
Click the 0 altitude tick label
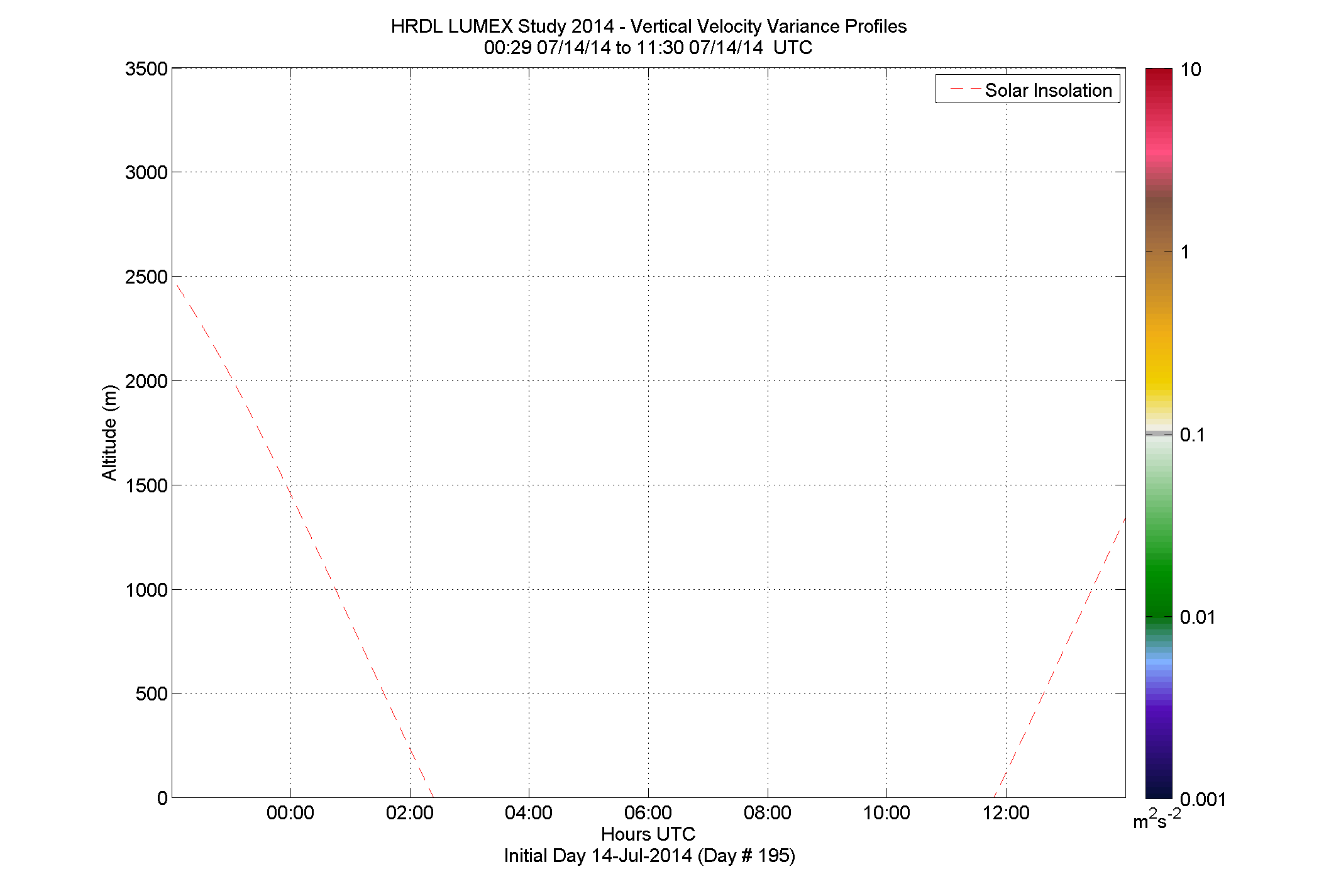pos(162,798)
